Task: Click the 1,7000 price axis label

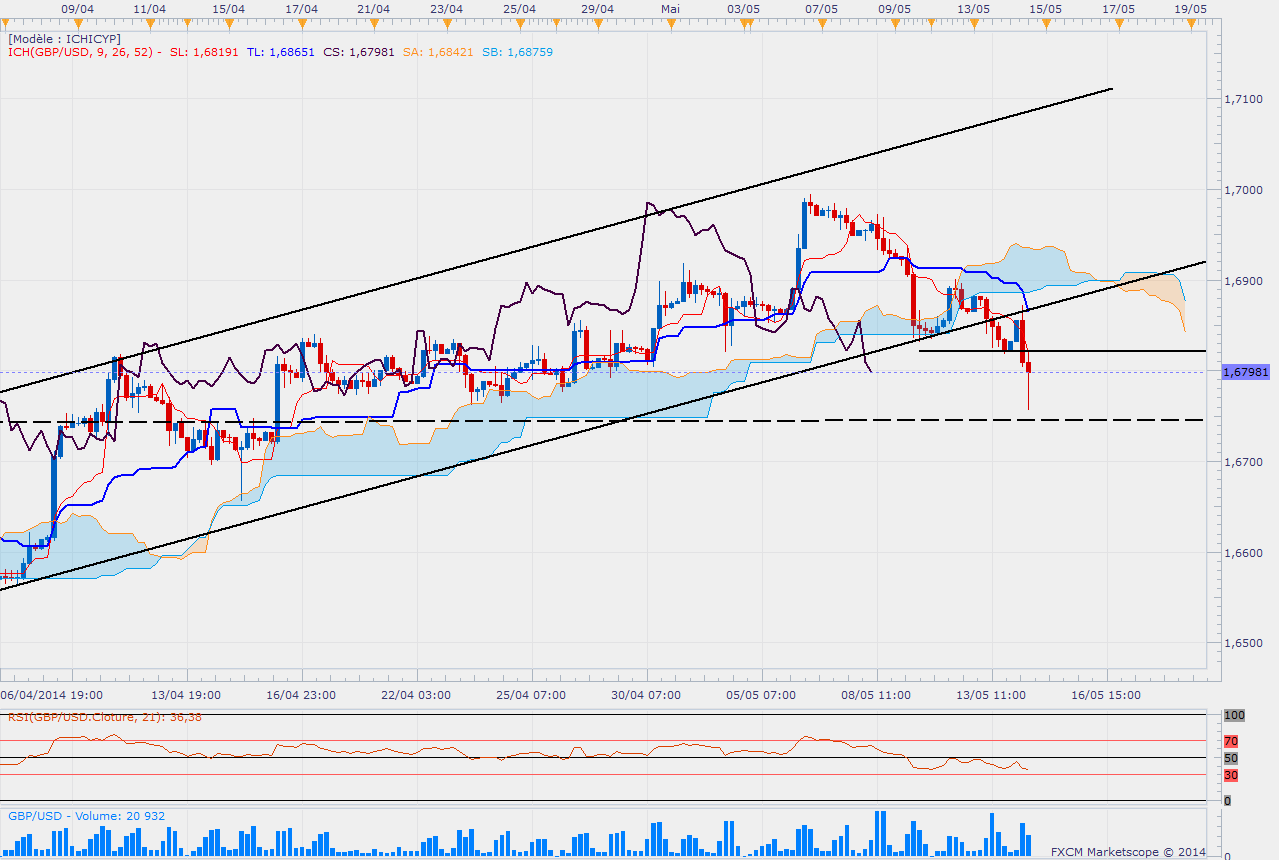Action: click(x=1245, y=190)
